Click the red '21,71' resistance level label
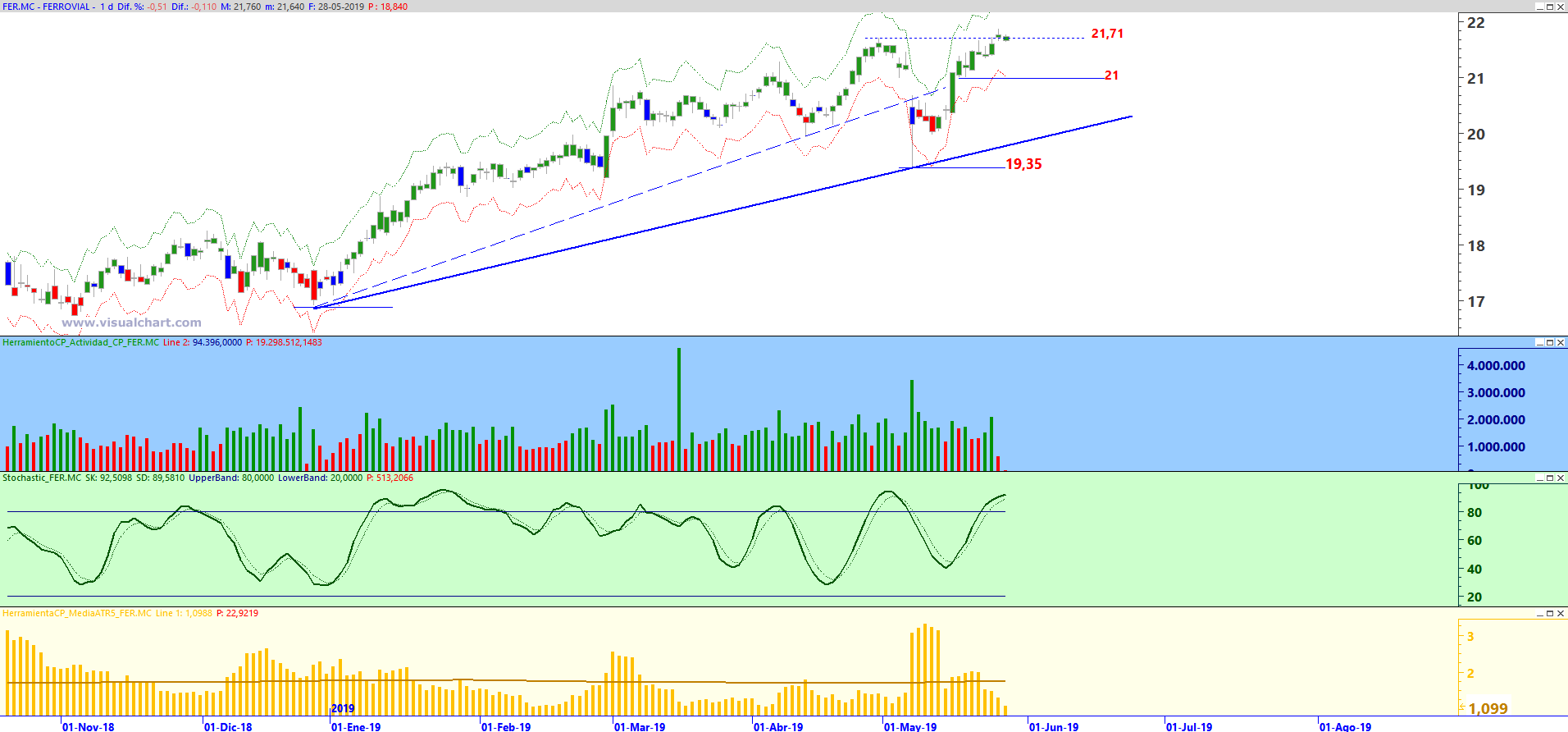The height and width of the screenshot is (732, 1568). click(1107, 34)
